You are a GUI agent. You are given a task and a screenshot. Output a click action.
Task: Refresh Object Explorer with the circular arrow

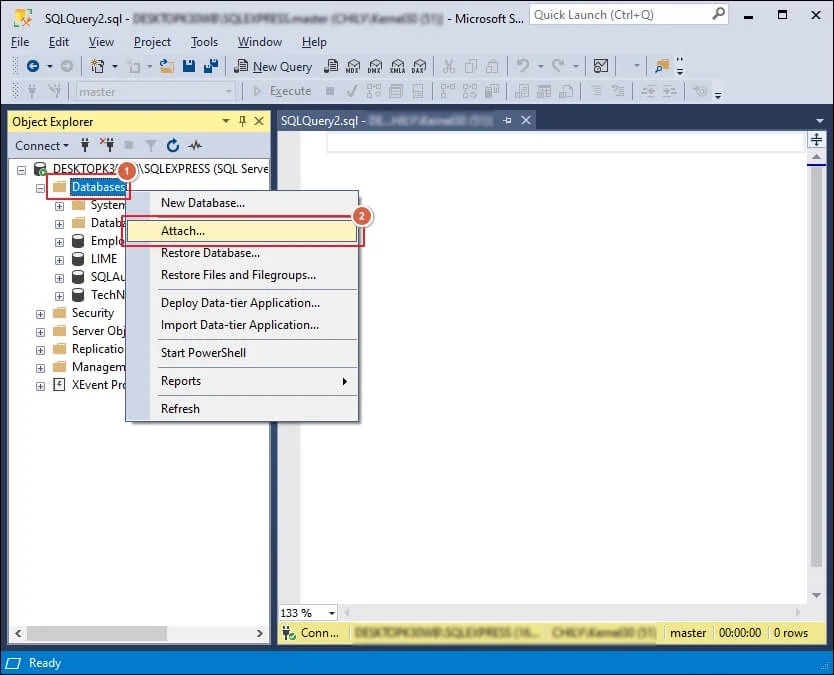173,145
